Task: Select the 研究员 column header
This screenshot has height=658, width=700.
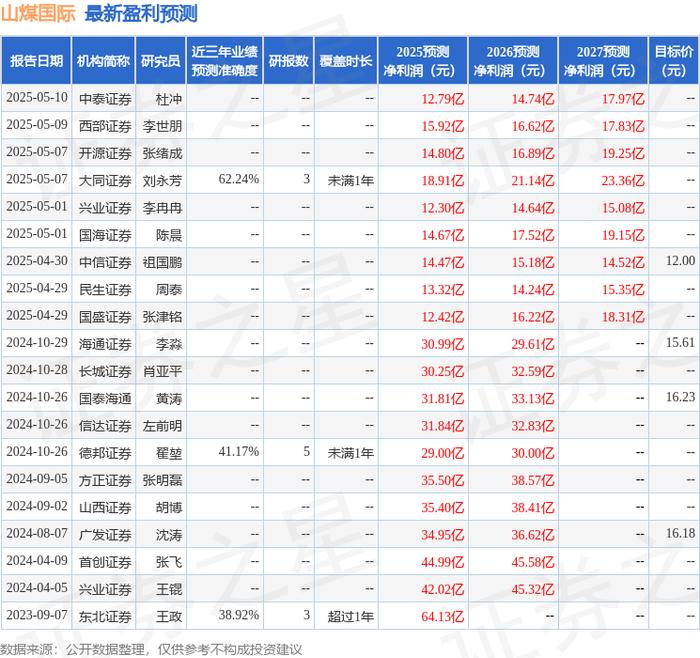Action: click(x=161, y=61)
